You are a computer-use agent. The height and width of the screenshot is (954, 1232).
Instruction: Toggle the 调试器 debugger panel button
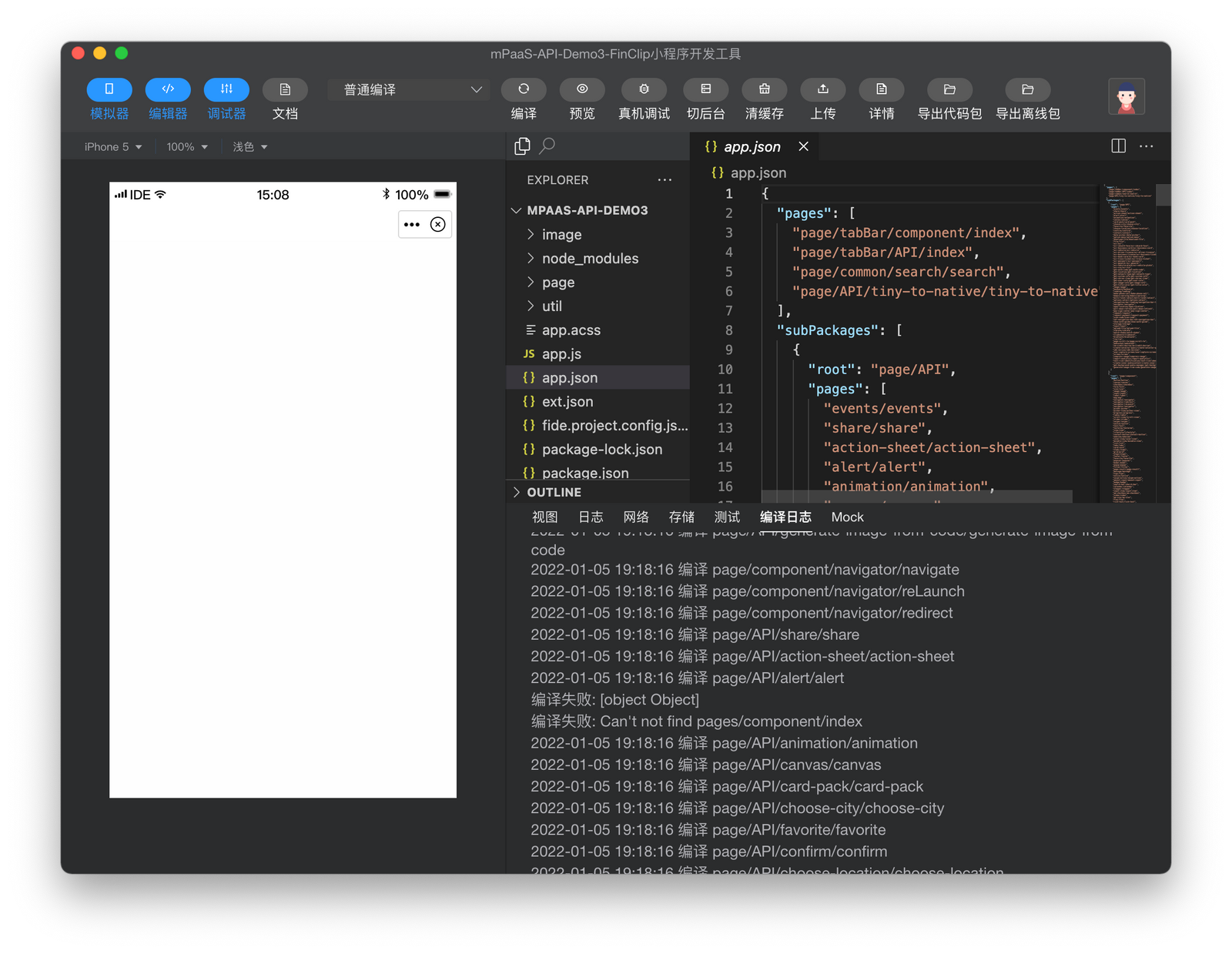pos(226,89)
